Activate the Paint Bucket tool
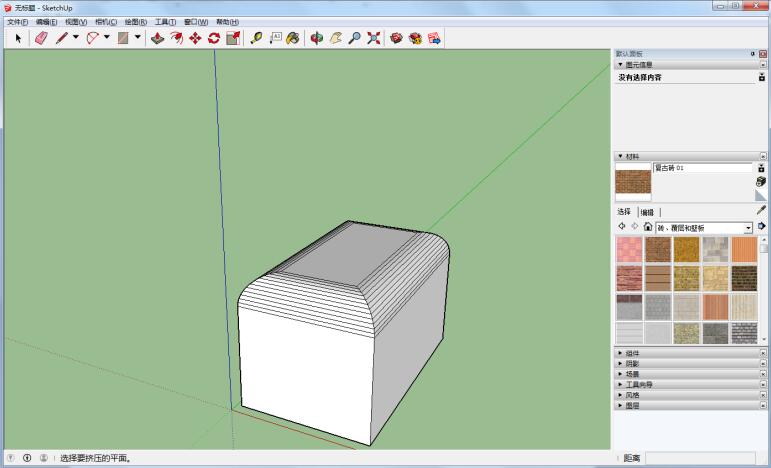This screenshot has width=771, height=468. pos(293,38)
